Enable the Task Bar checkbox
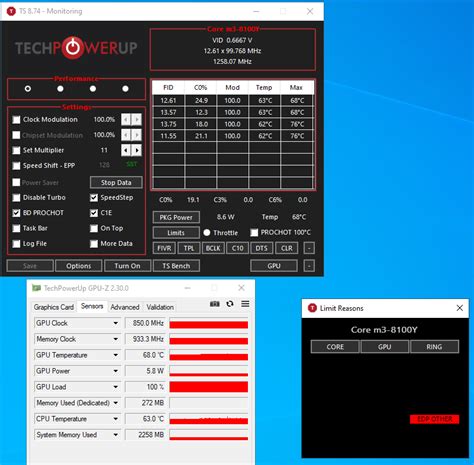This screenshot has width=474, height=465. (x=16, y=228)
